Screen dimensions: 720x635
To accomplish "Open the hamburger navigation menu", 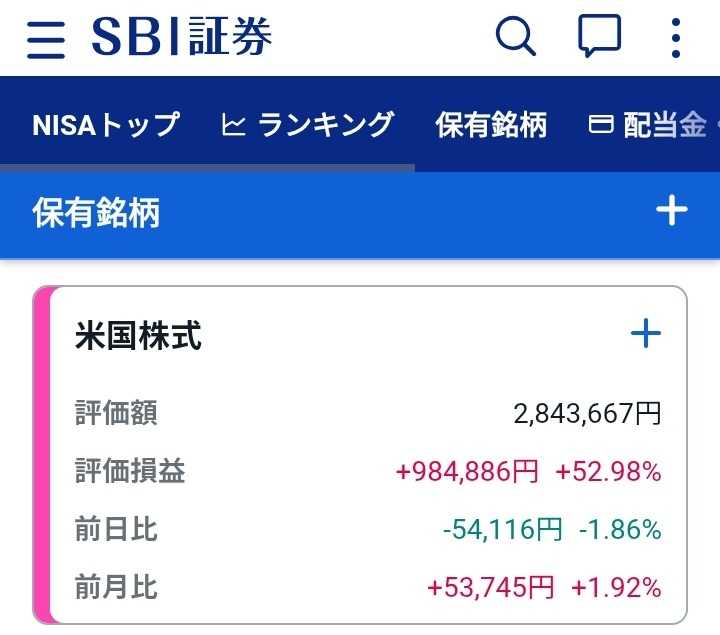I will click(x=46, y=40).
